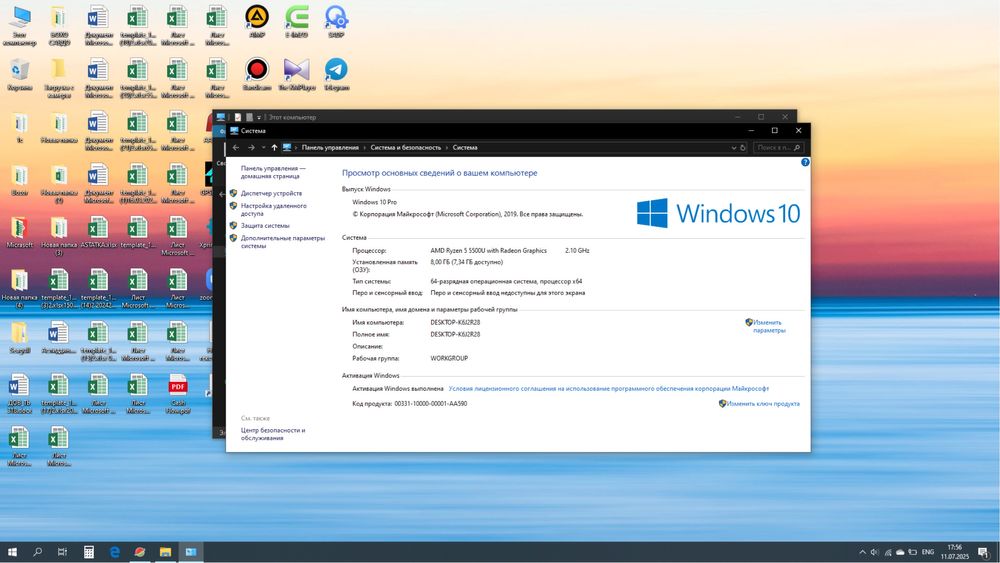1000x563 pixels.
Task: Go back in System window
Action: click(x=236, y=147)
